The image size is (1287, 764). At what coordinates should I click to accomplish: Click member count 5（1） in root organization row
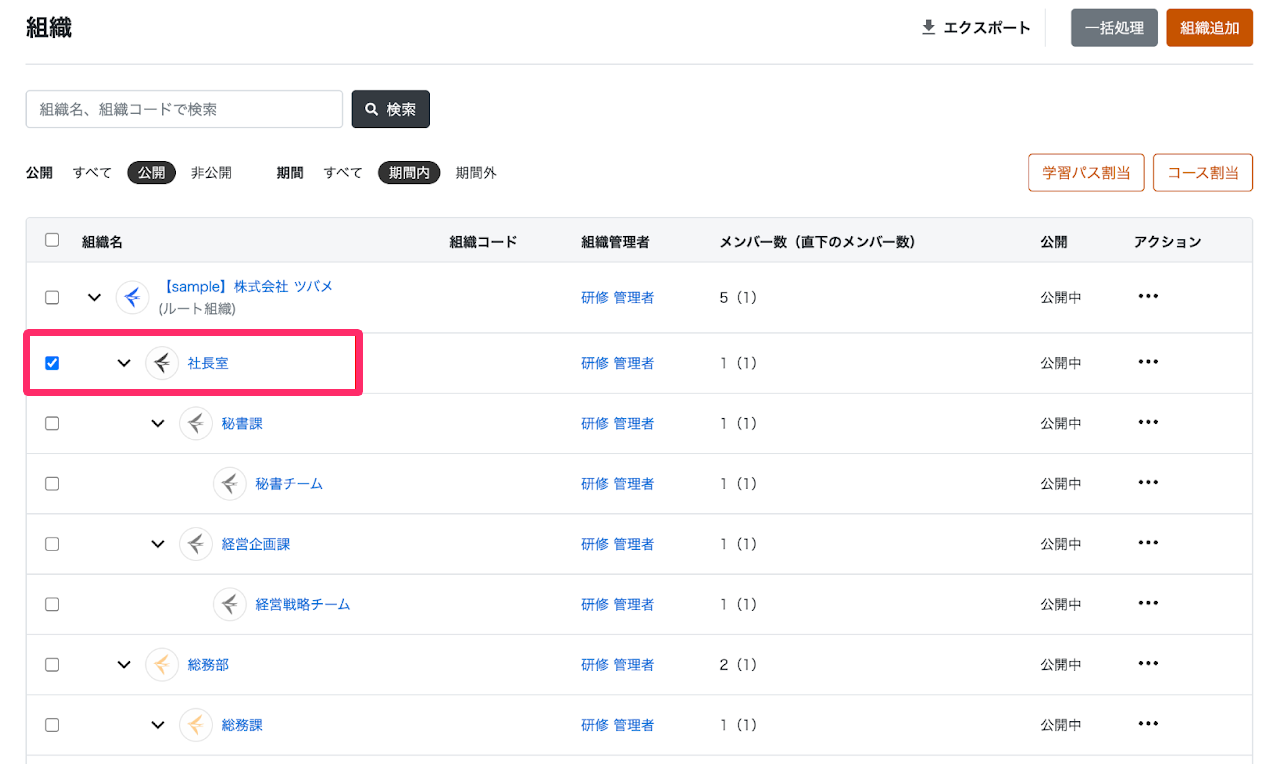pos(738,297)
